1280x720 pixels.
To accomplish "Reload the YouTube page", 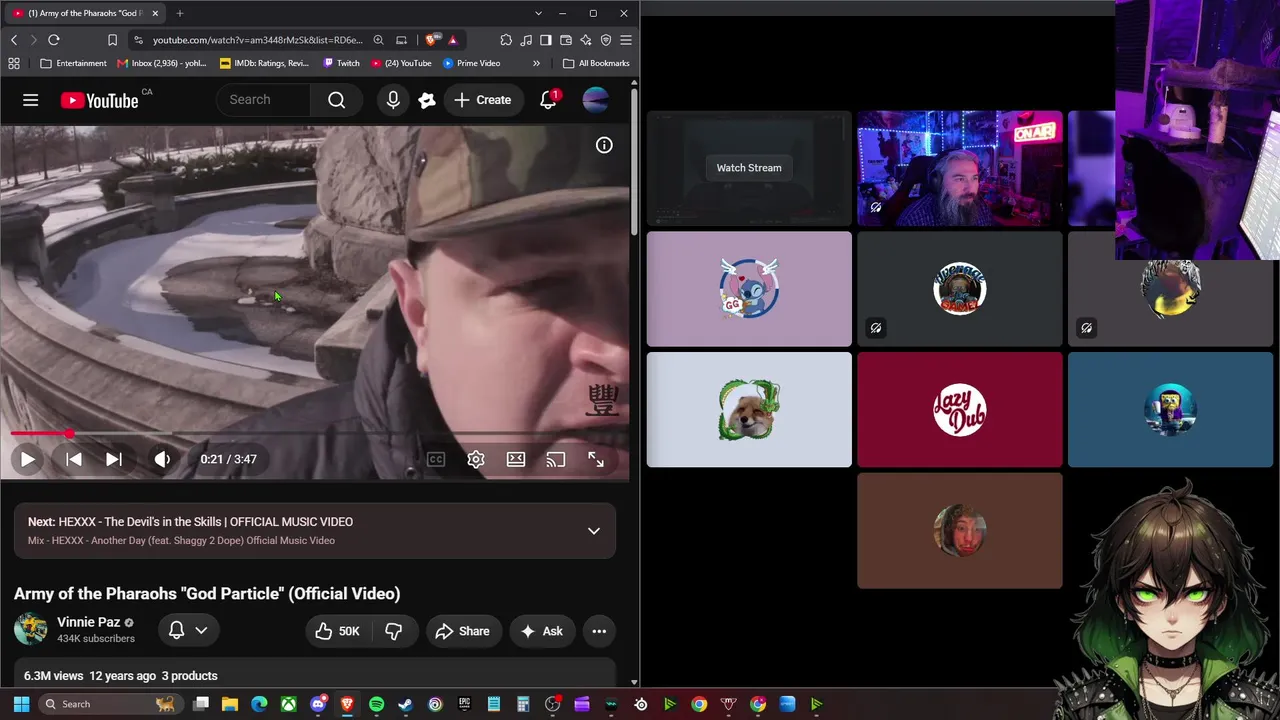I will pos(54,40).
